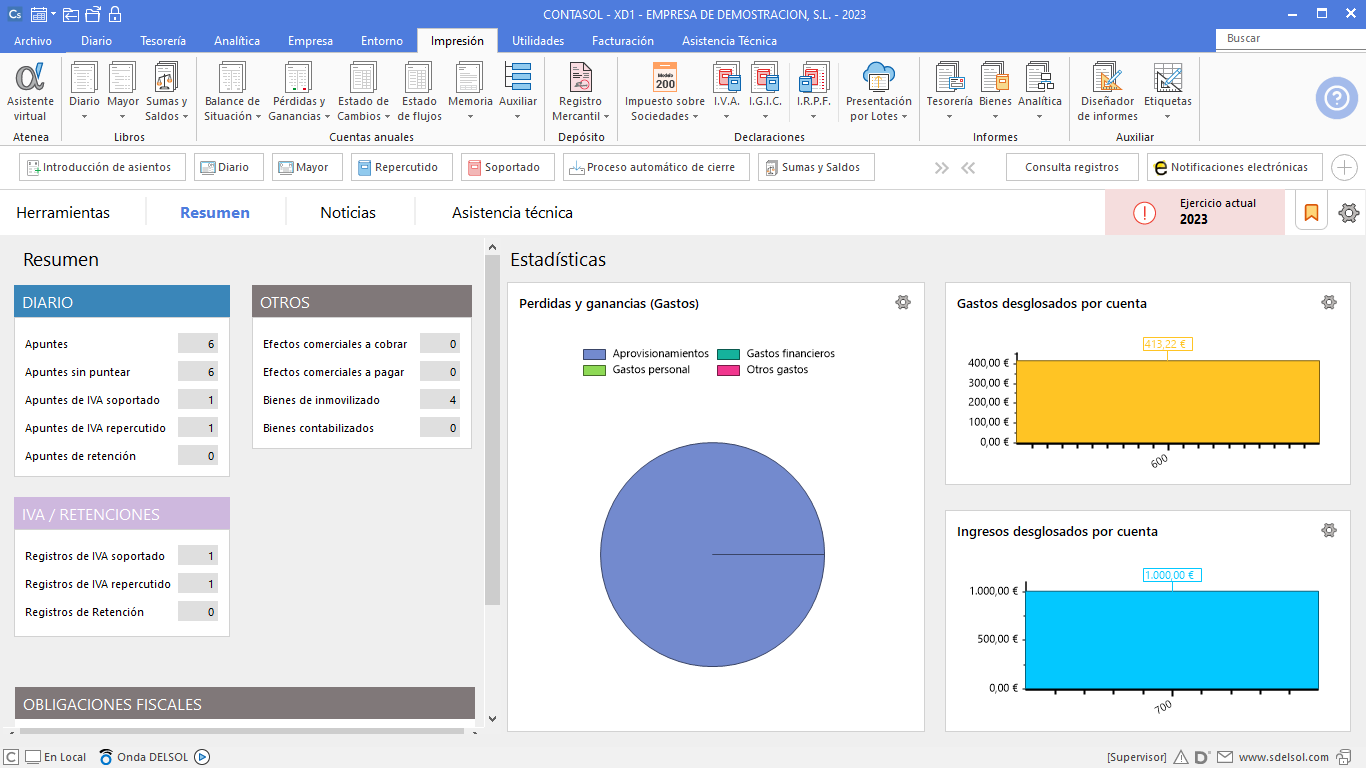Click the Introducción de asientos button
Screen dimensions: 1366x768
click(x=102, y=167)
